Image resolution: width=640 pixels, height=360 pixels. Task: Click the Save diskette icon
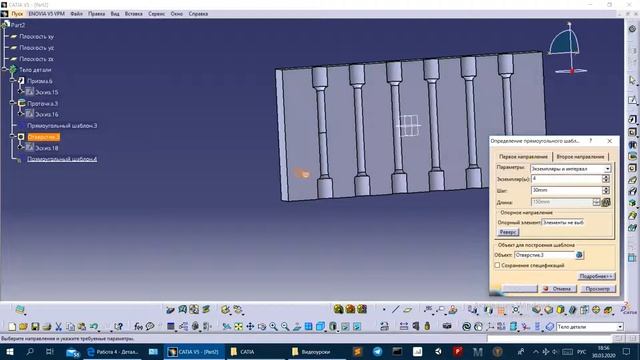(x=35, y=327)
